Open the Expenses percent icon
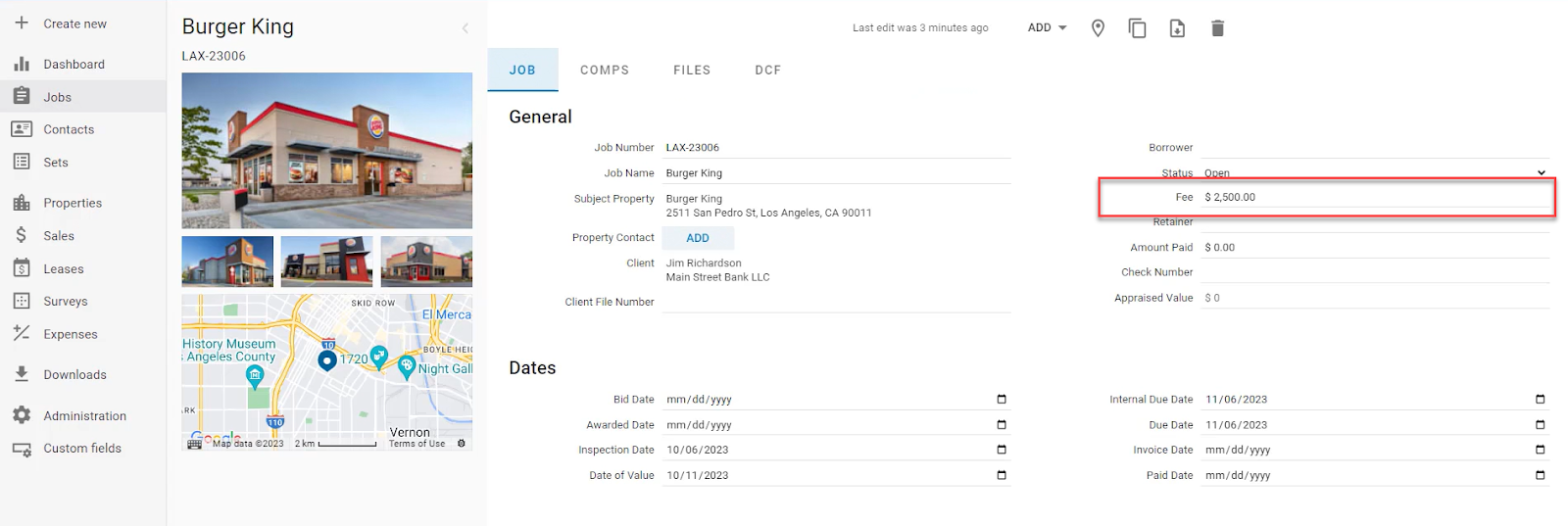 click(x=22, y=333)
